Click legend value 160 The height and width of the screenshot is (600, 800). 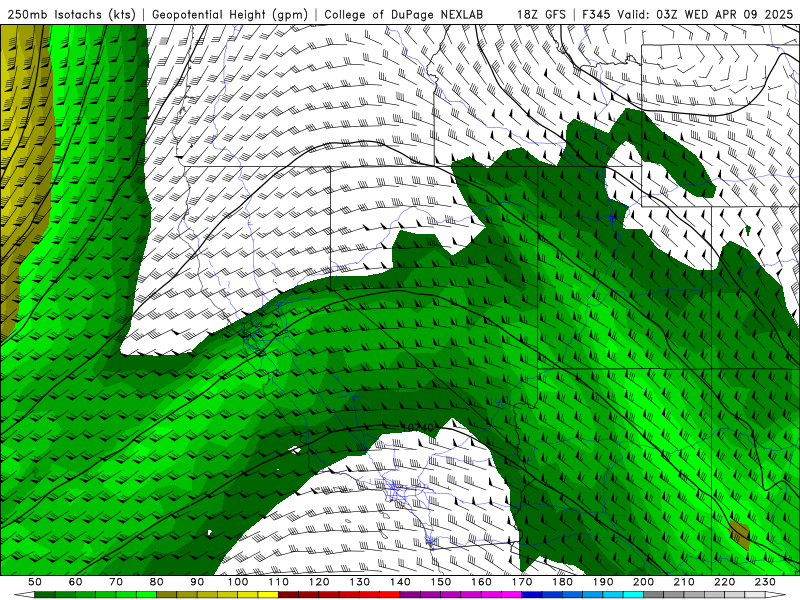[481, 582]
